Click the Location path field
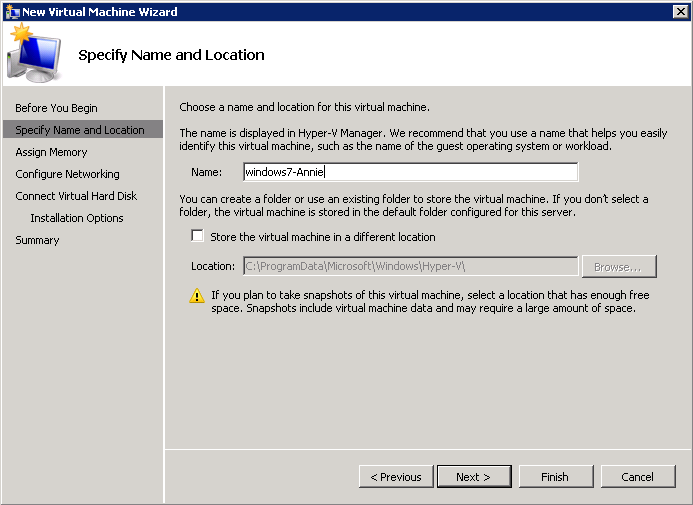This screenshot has width=693, height=505. tap(410, 267)
